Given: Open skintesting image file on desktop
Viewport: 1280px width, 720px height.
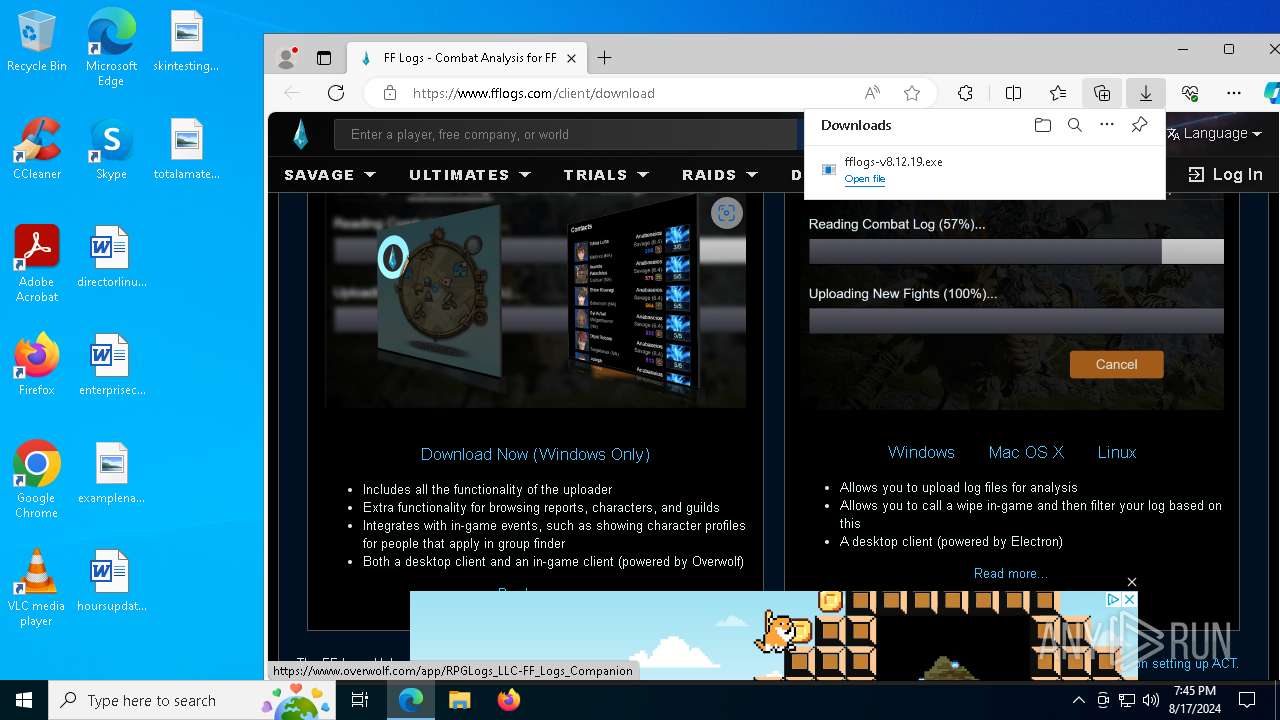Looking at the screenshot, I should [186, 41].
